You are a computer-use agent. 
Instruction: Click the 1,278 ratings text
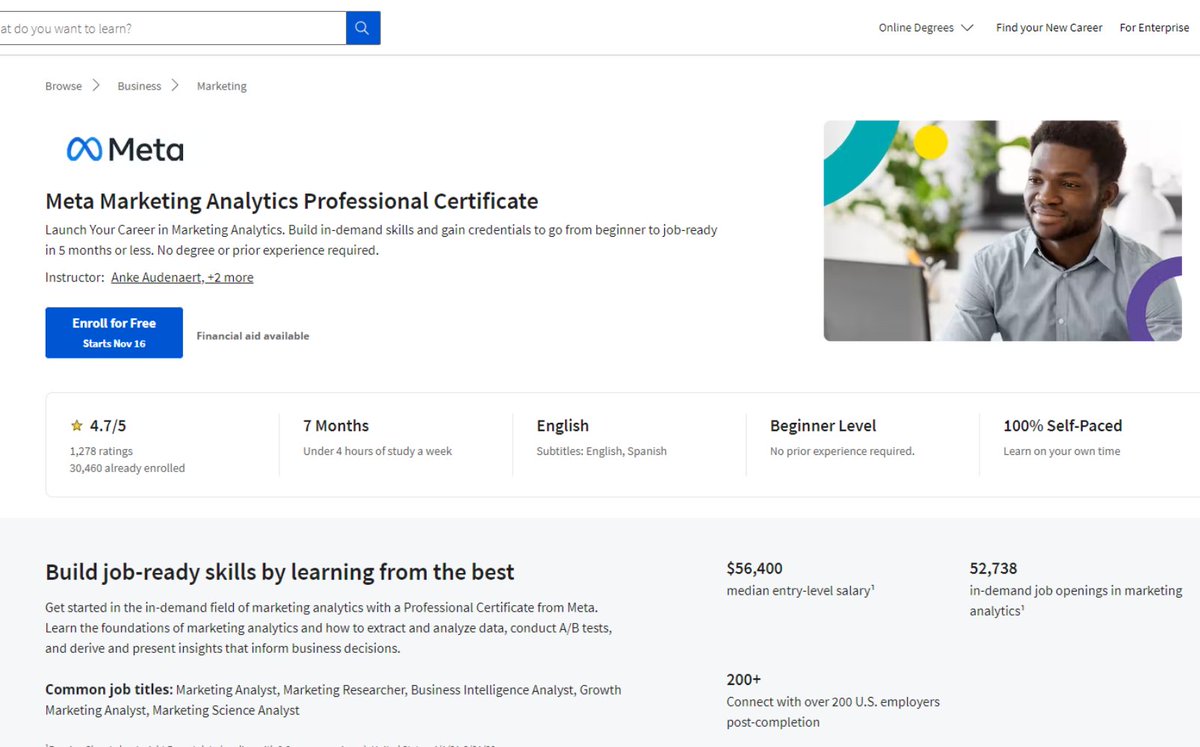click(x=101, y=451)
